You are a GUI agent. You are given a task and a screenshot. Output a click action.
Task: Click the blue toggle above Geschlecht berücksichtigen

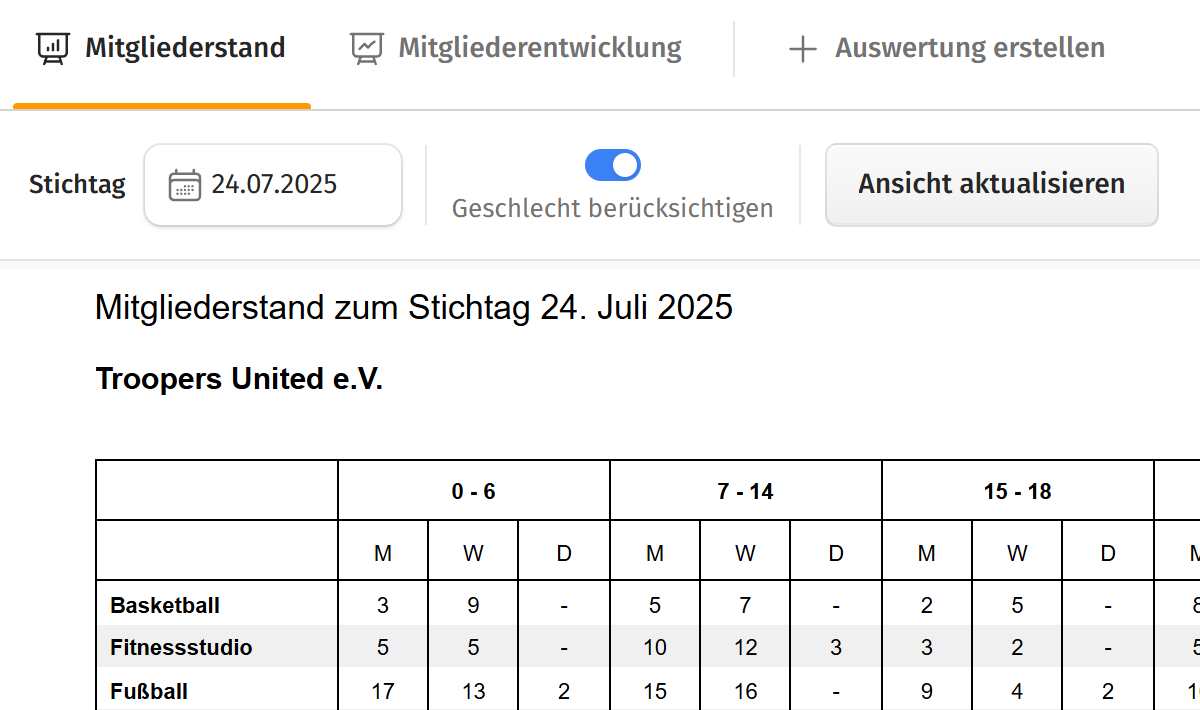tap(612, 164)
